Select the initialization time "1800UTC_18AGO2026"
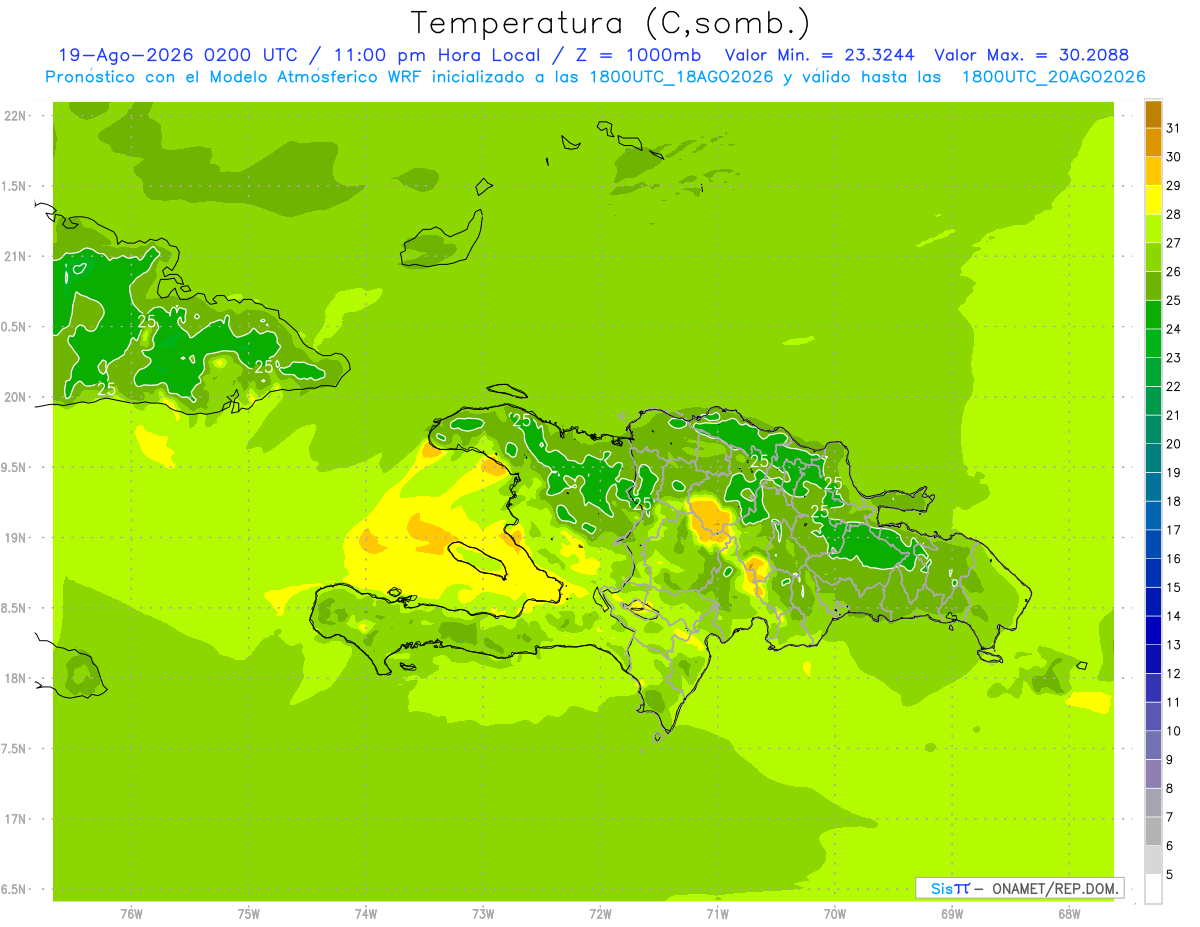 point(676,77)
